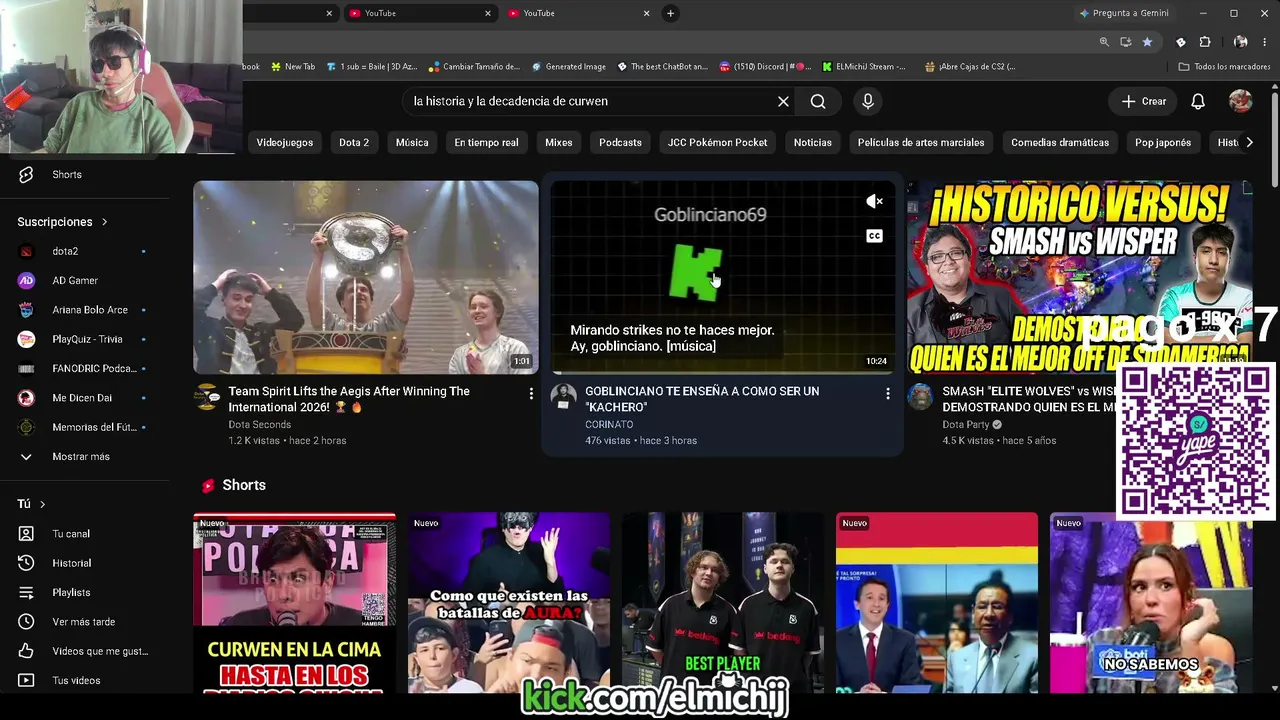Screen dimensions: 1280x720
Task: Select the JCC Pokémon Pocket chip
Action: tap(718, 143)
